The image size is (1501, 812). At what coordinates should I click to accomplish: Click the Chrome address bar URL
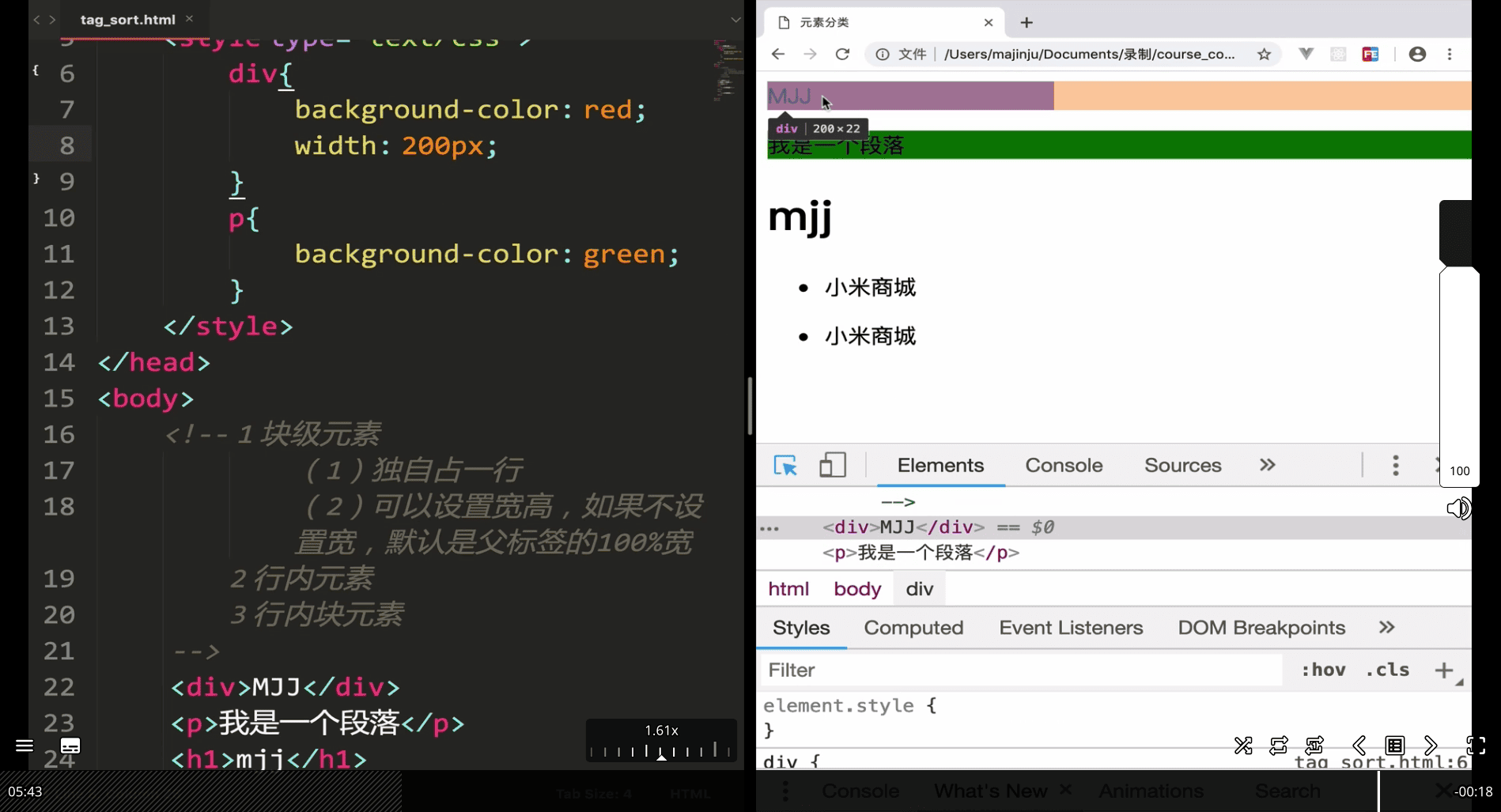1089,54
